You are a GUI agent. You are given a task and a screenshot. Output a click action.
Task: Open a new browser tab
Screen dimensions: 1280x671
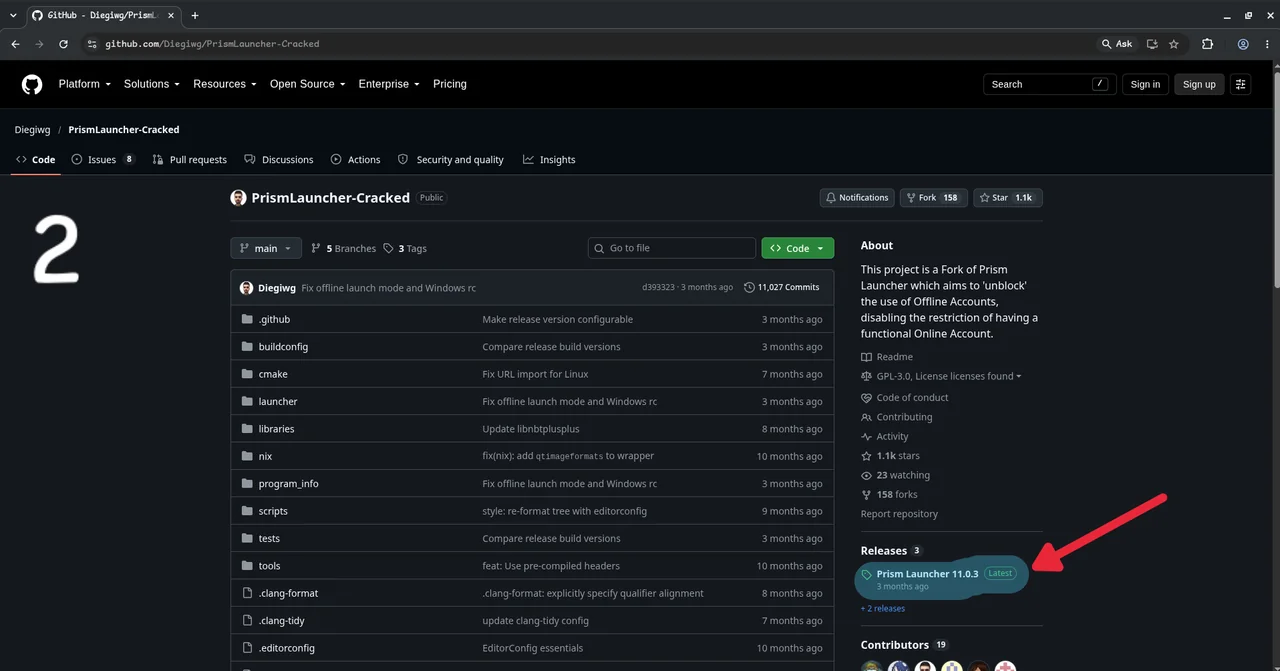click(x=194, y=15)
